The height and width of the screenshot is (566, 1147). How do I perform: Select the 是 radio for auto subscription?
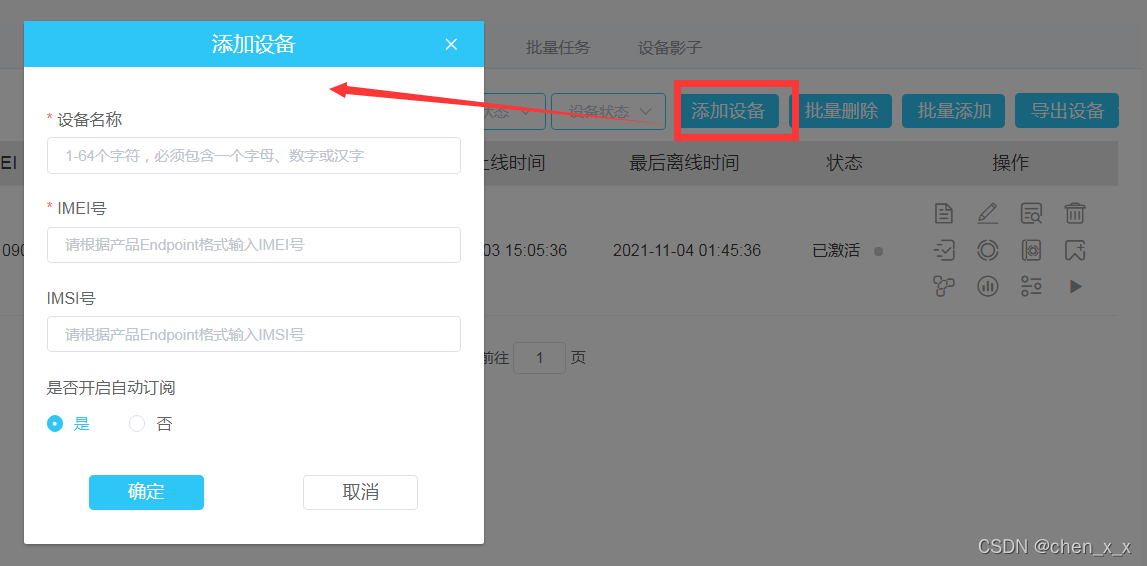click(55, 423)
